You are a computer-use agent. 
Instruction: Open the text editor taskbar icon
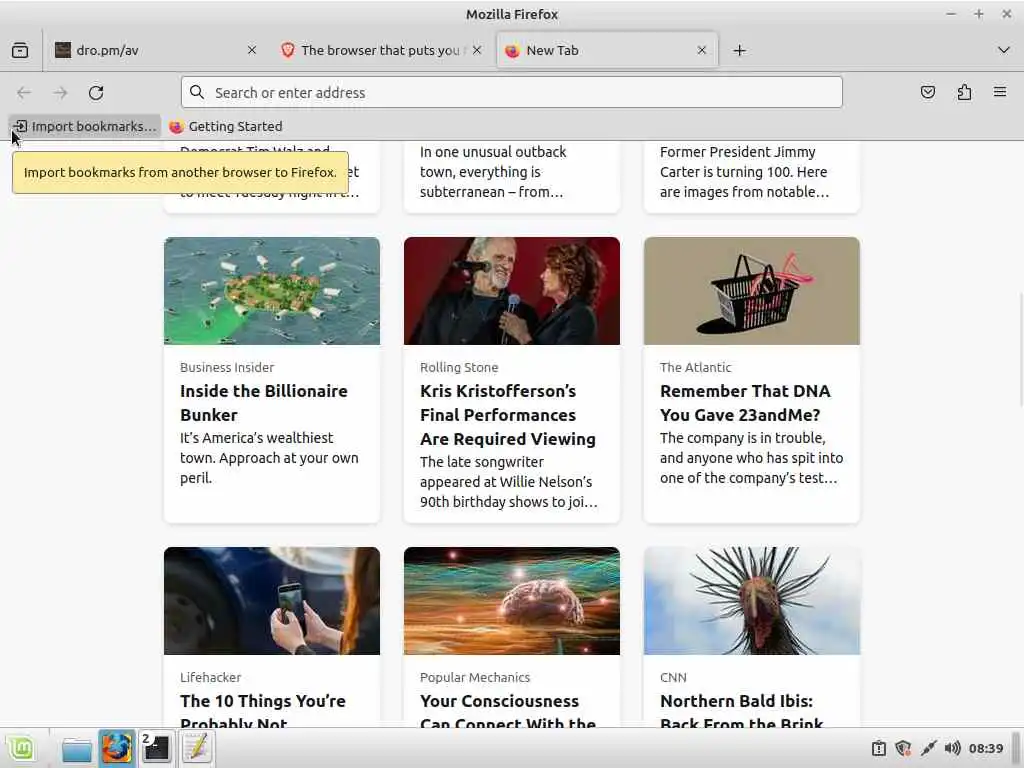click(x=197, y=748)
